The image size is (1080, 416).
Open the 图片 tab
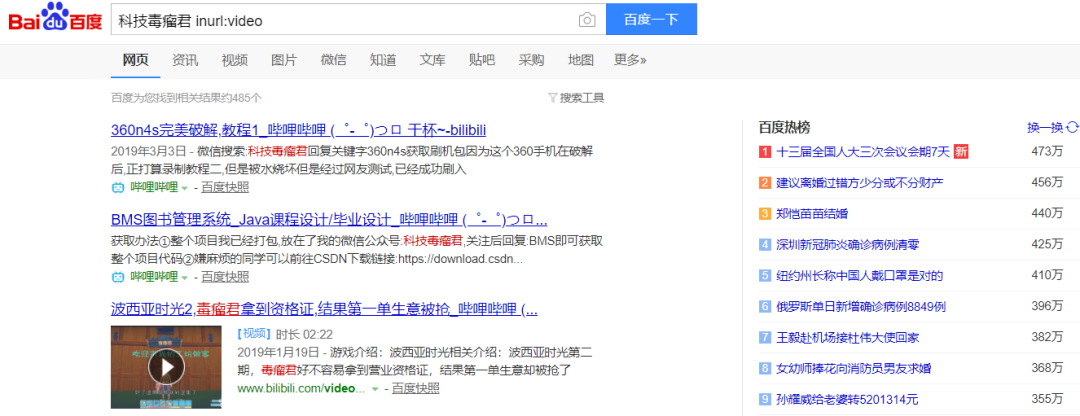[284, 60]
